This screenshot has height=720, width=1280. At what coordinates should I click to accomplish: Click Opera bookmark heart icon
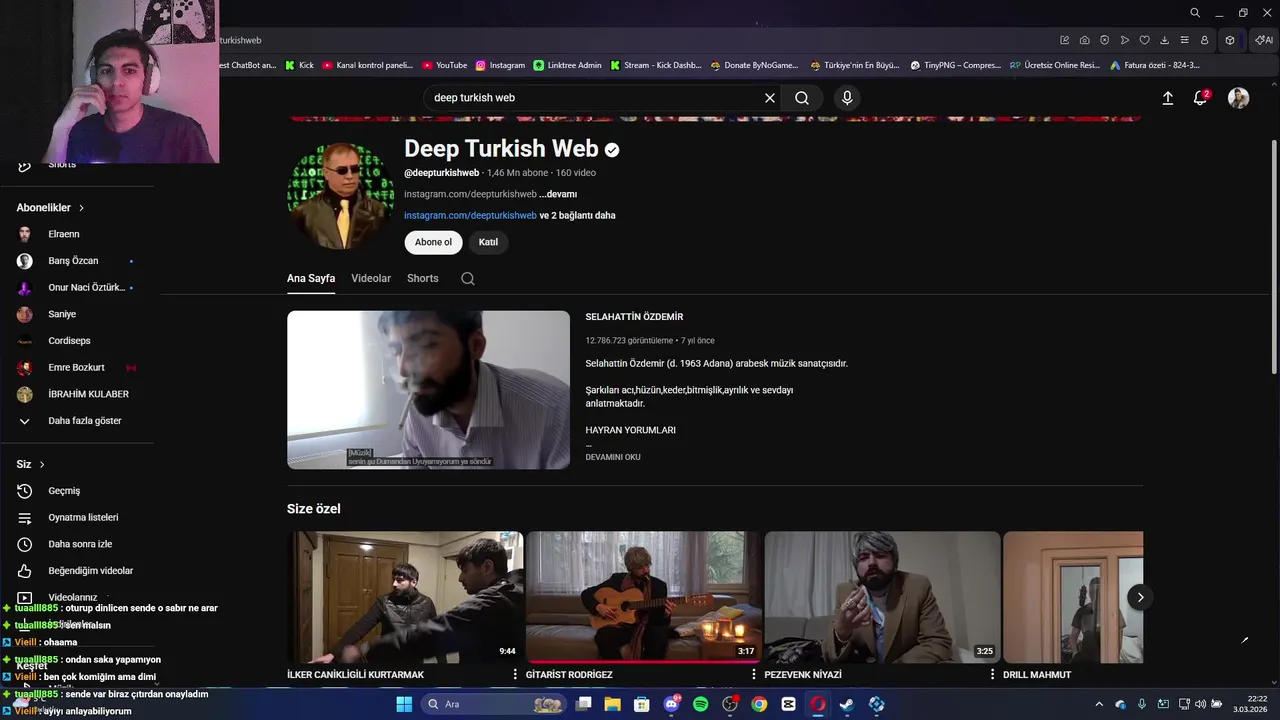(1145, 40)
